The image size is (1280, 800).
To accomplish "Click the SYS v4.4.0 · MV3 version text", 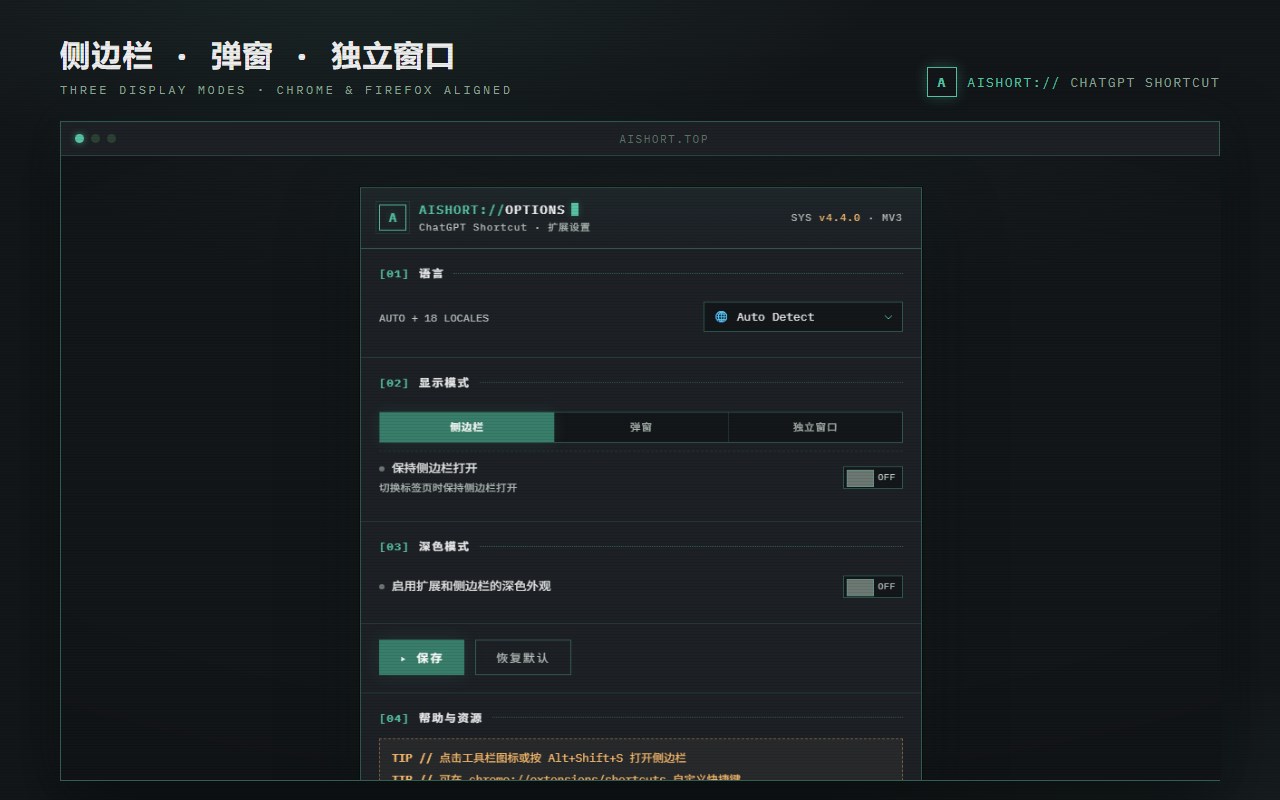I will point(847,218).
